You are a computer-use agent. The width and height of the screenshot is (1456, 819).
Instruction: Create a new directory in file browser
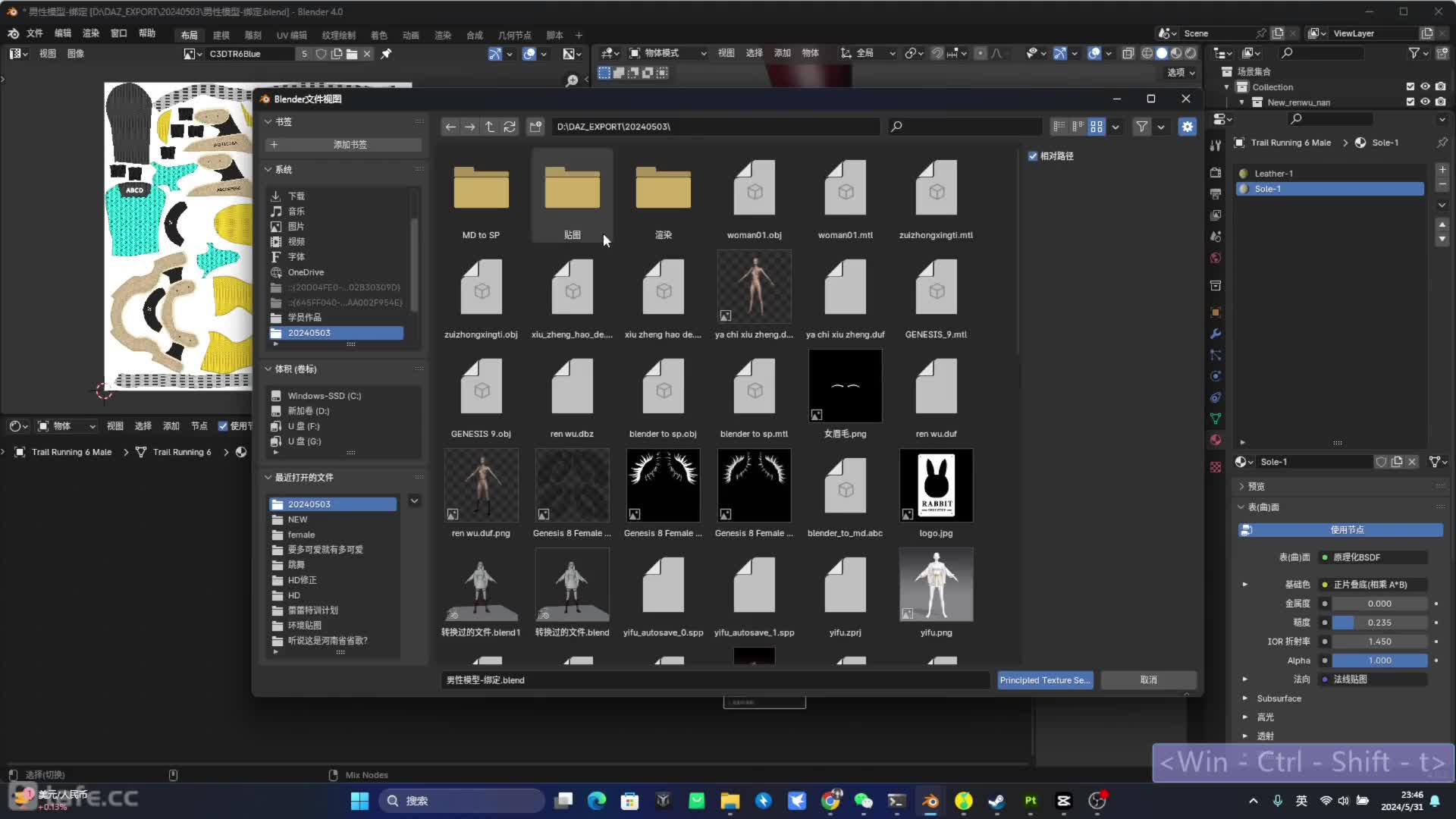click(x=535, y=127)
